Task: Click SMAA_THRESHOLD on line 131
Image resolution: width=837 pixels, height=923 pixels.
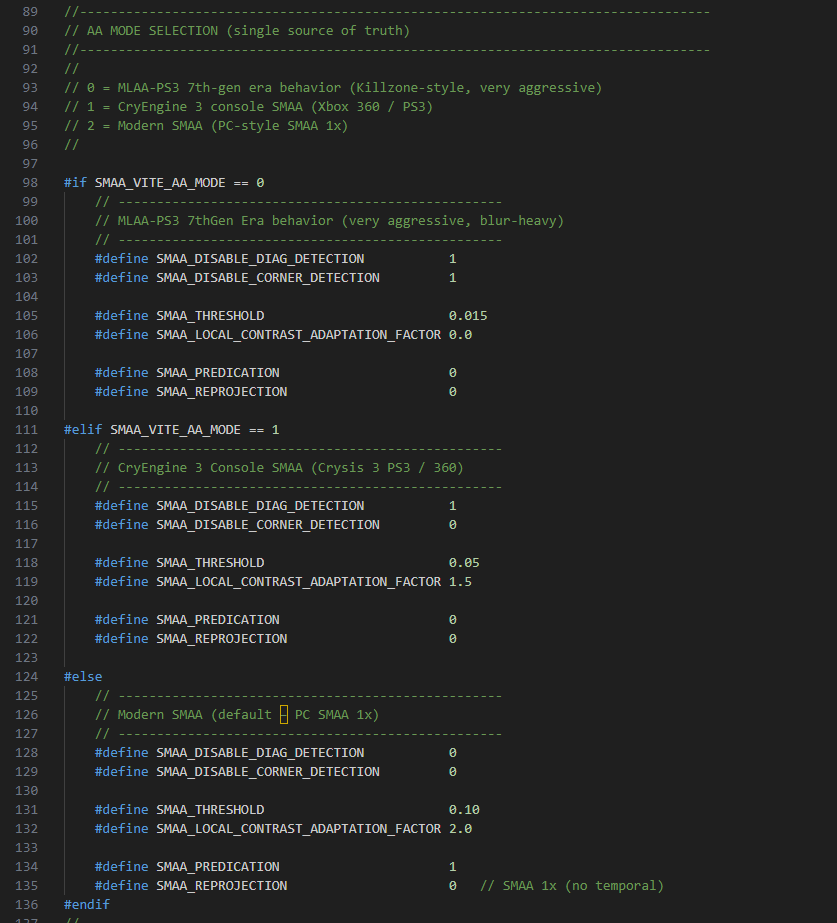Action: tap(210, 809)
